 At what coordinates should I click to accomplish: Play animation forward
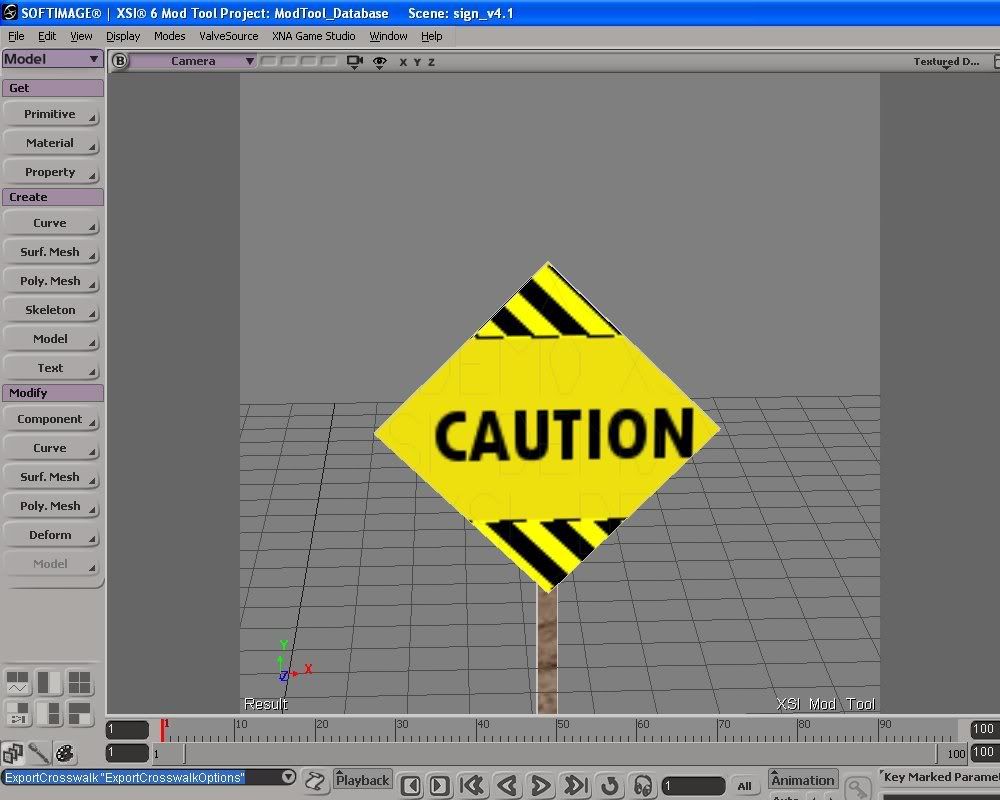pos(541,785)
